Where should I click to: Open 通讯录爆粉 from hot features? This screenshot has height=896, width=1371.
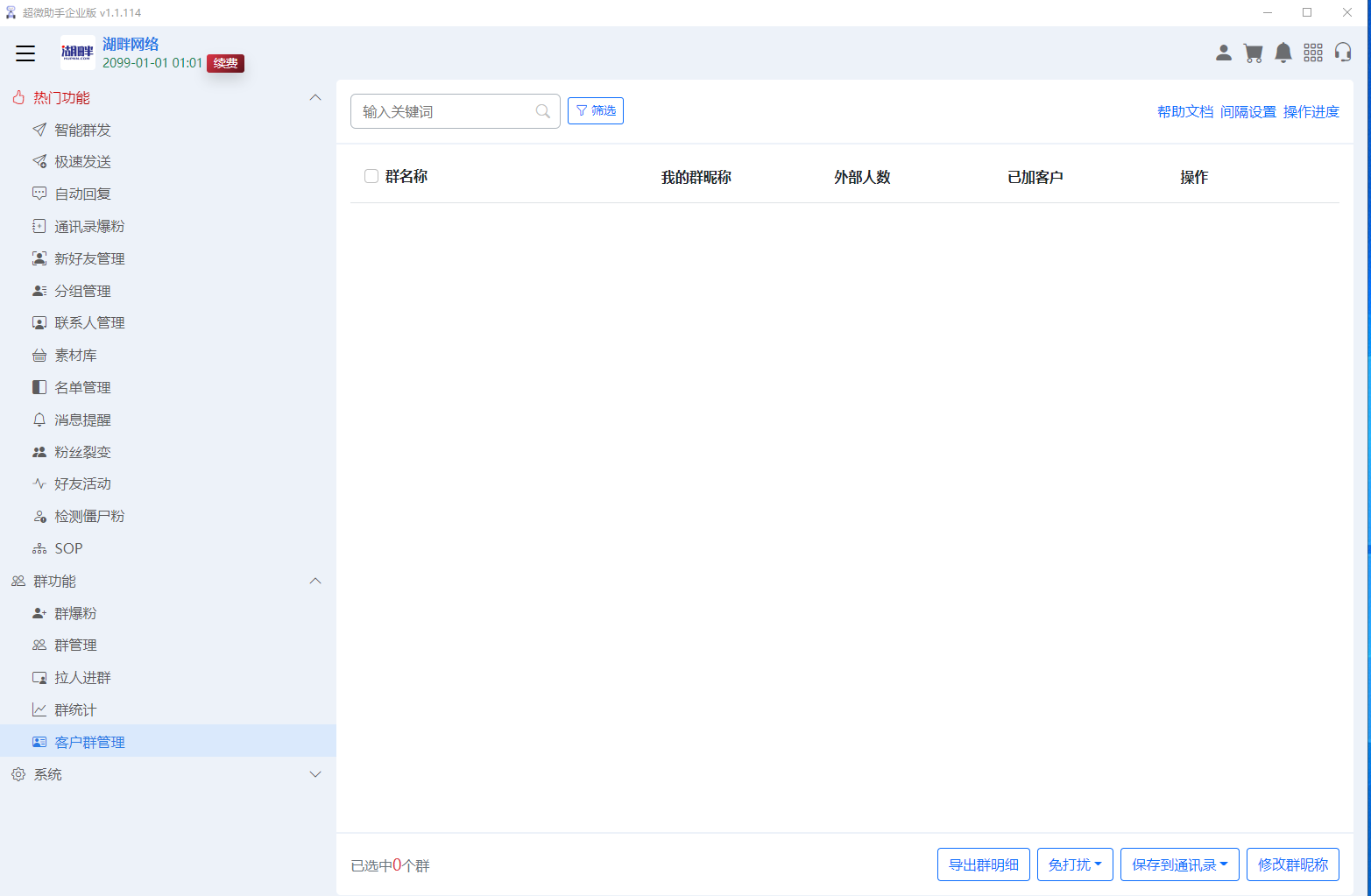[88, 226]
